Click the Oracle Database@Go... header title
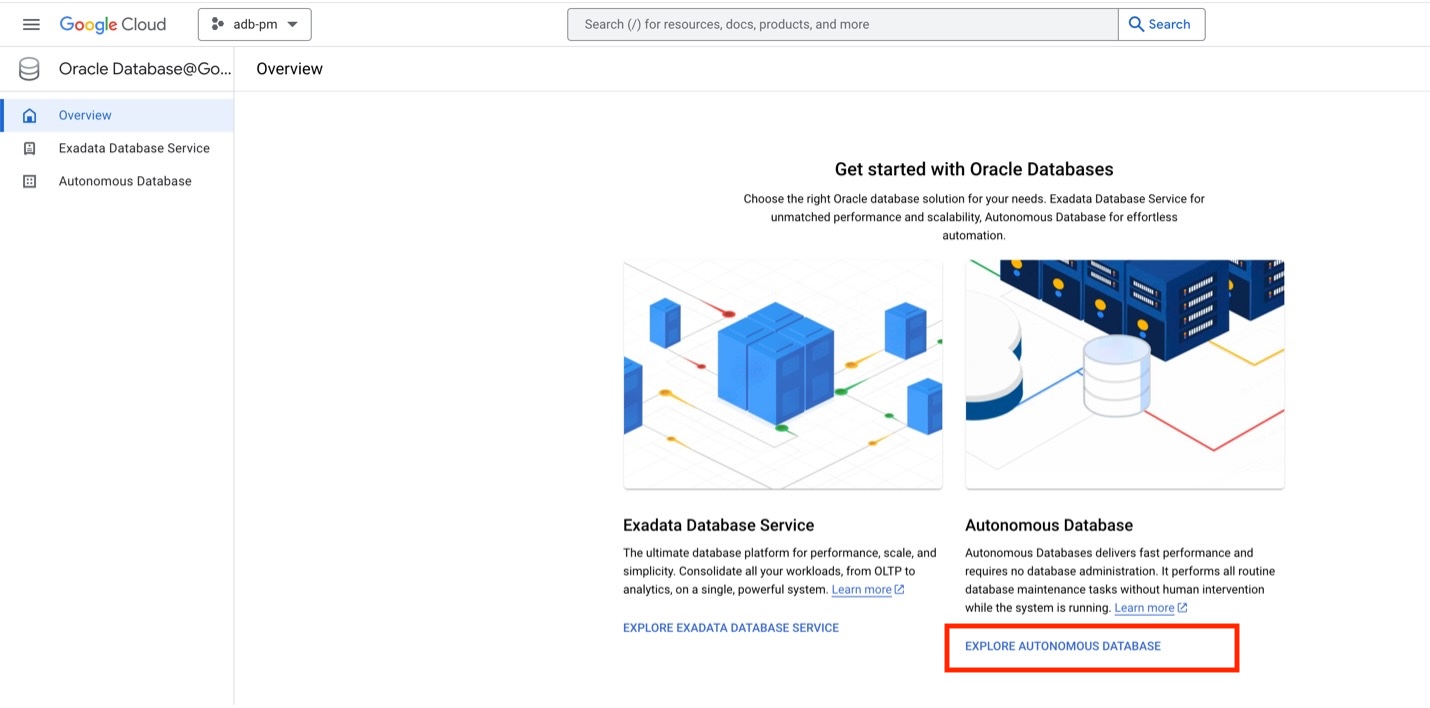1430x708 pixels. point(145,69)
